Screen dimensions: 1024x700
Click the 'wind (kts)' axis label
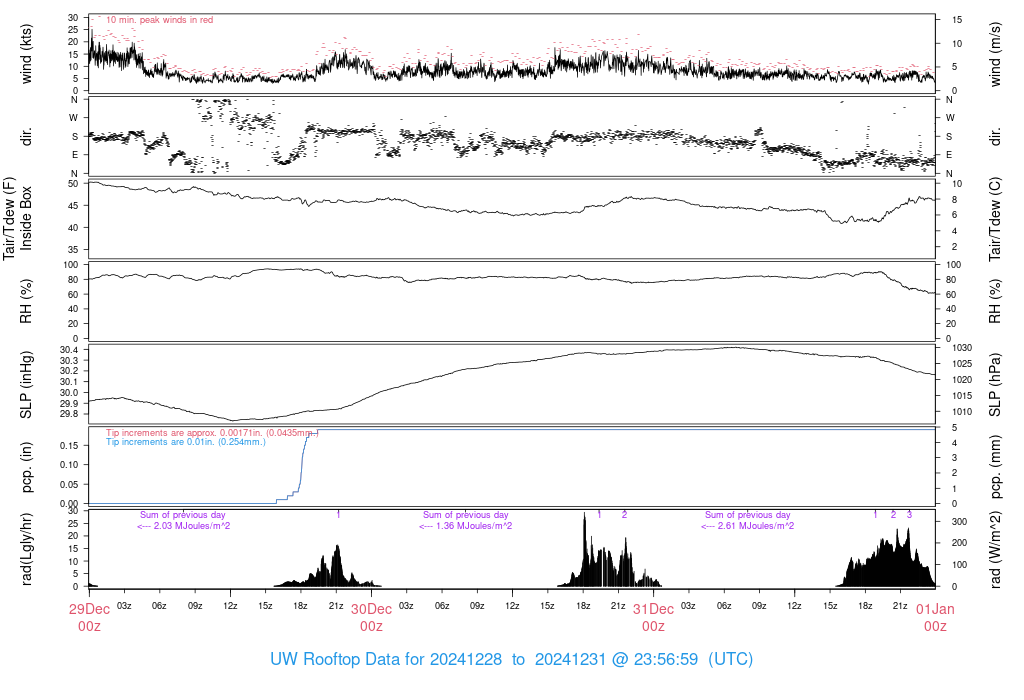pyautogui.click(x=27, y=55)
